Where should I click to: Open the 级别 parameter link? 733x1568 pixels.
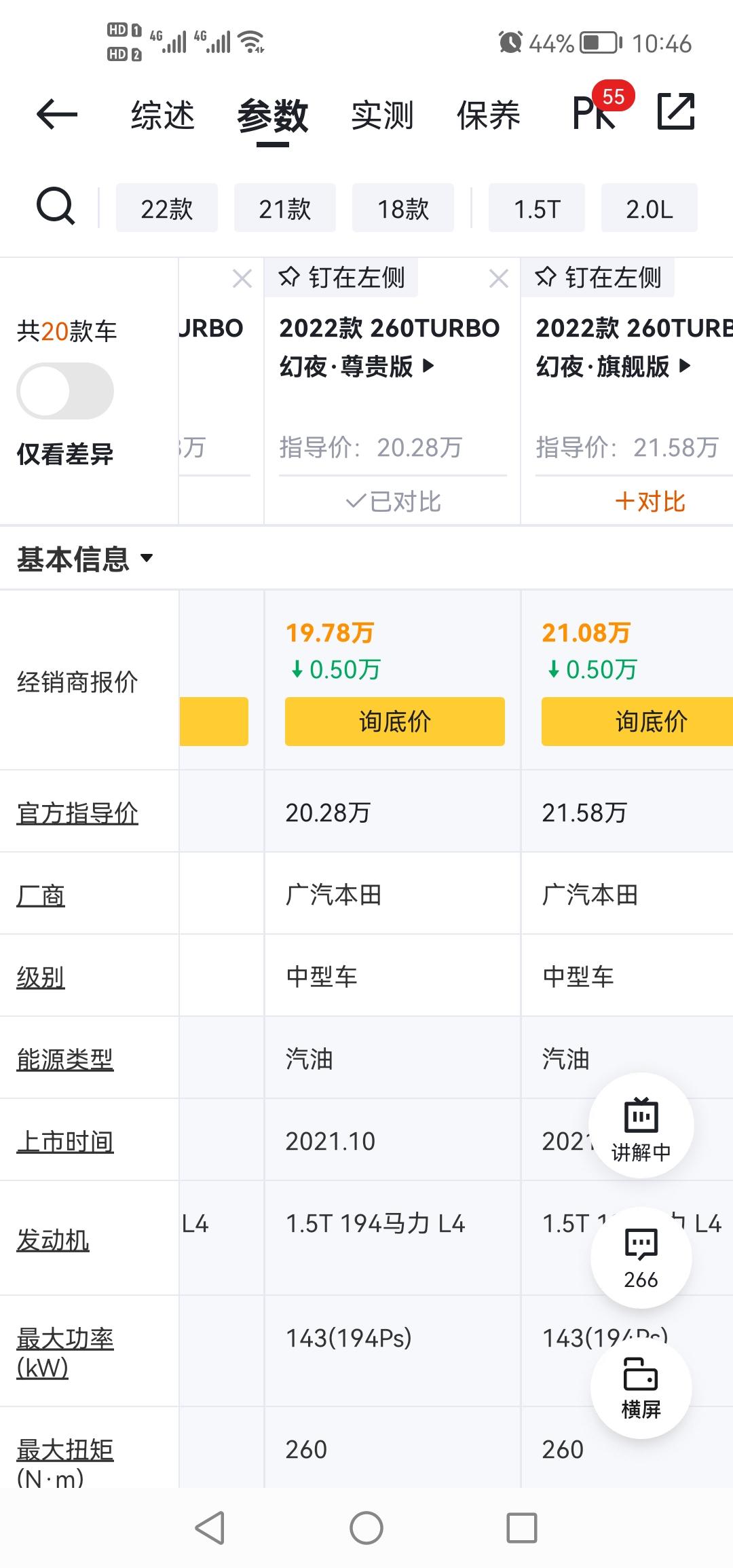41,977
